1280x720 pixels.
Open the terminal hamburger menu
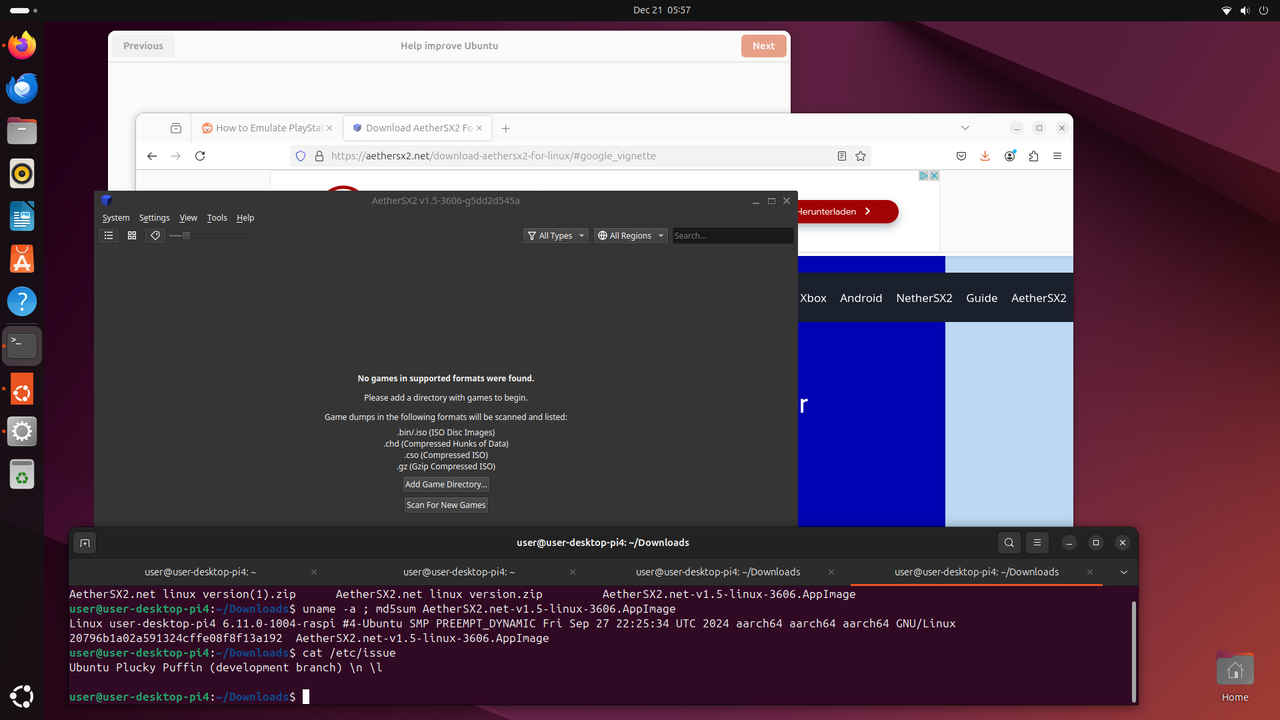[1038, 543]
